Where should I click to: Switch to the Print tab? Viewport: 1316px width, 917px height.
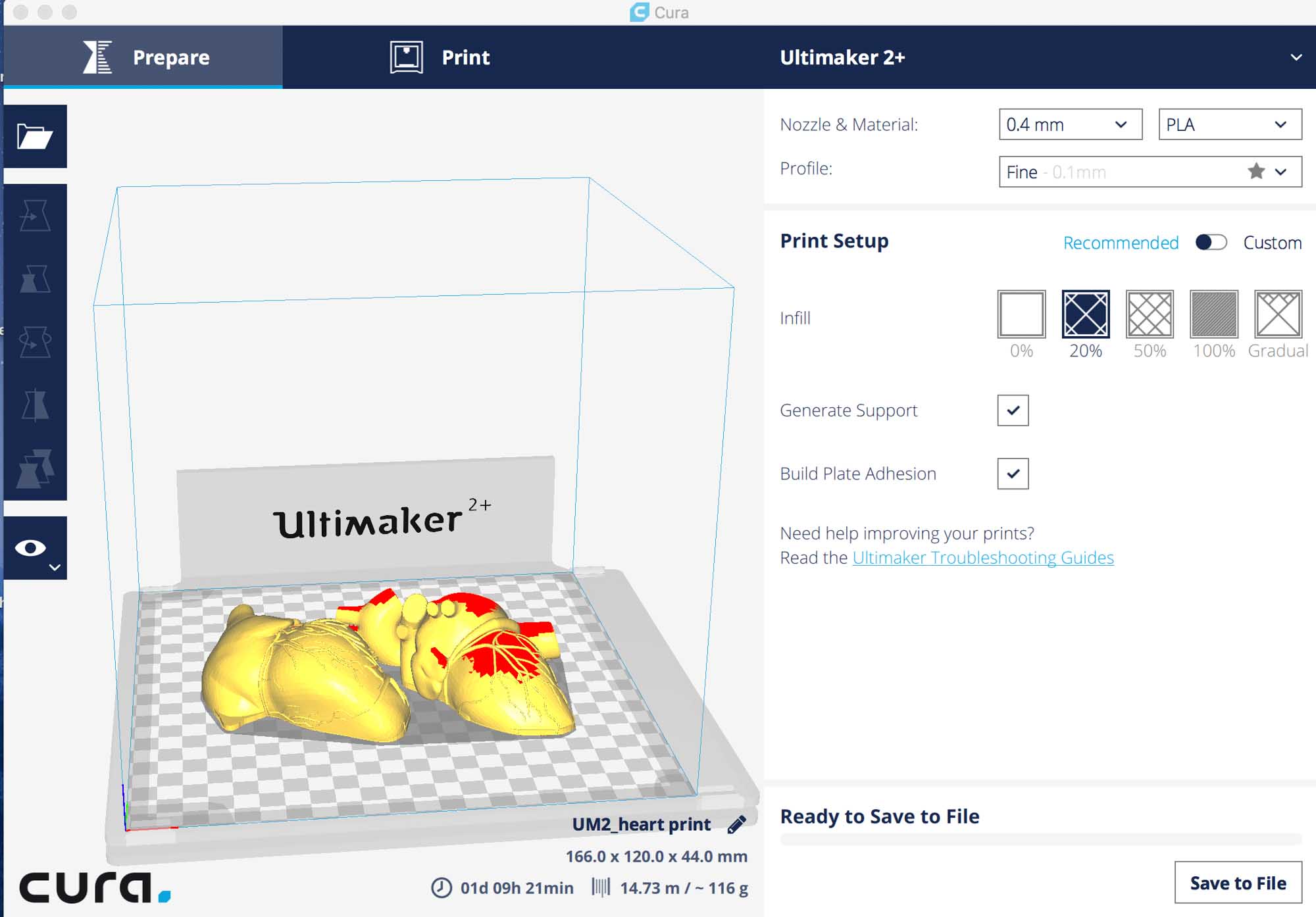point(441,57)
